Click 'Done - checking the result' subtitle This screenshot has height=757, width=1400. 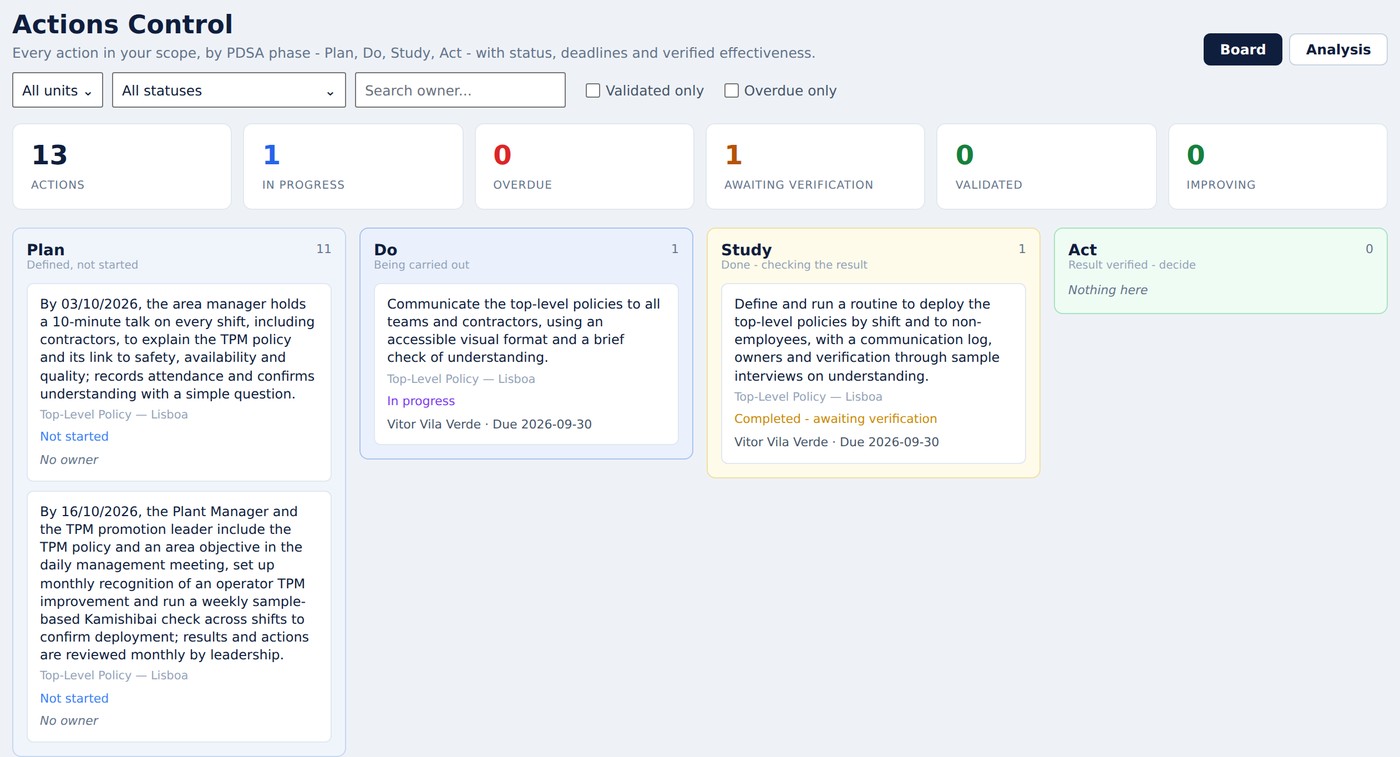[794, 265]
